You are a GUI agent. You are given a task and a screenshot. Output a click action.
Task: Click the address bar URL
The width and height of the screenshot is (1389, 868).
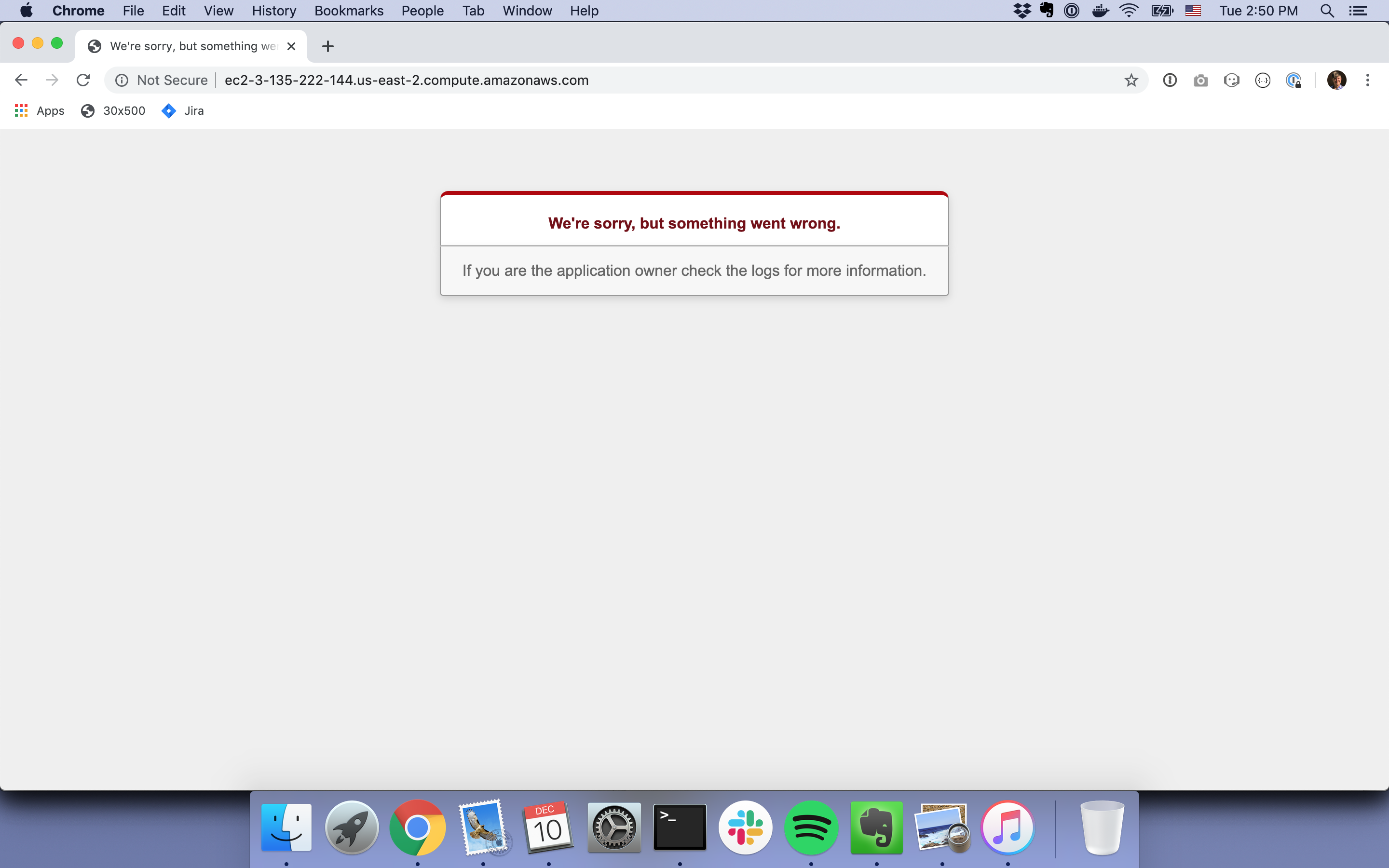407,81
